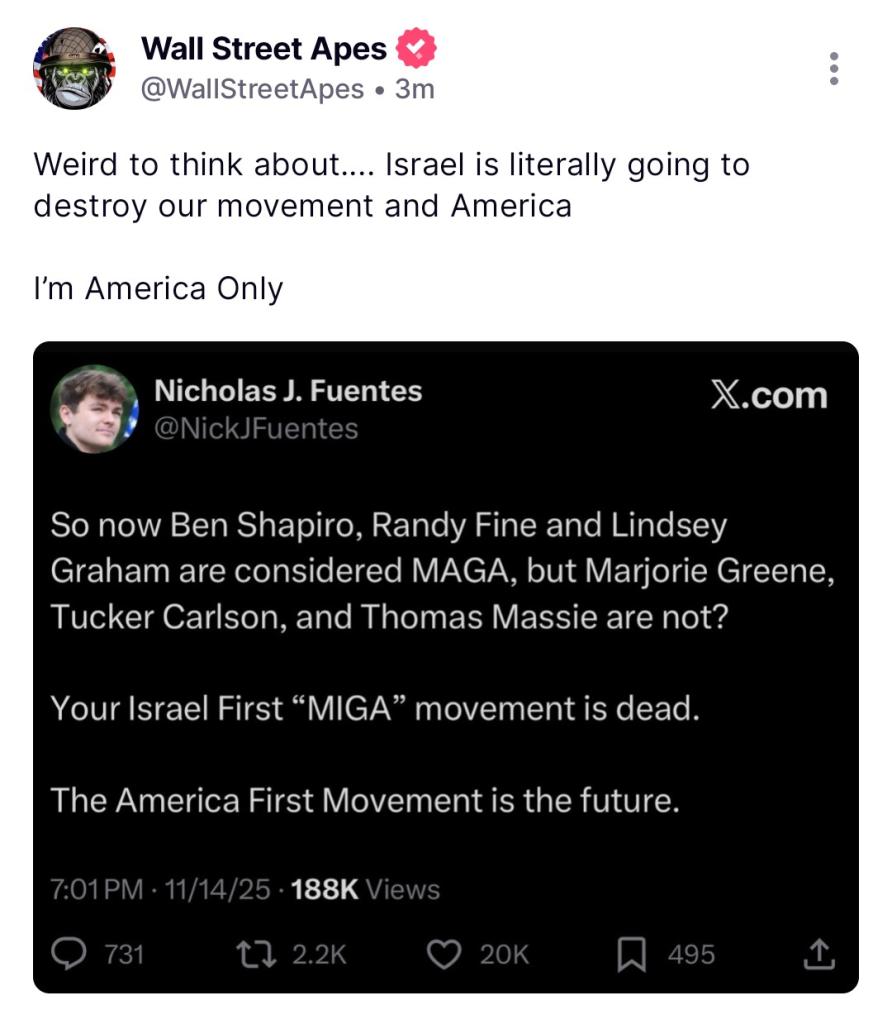The width and height of the screenshot is (892, 1024).
Task: Open the three-dot more options menu
Action: click(834, 68)
